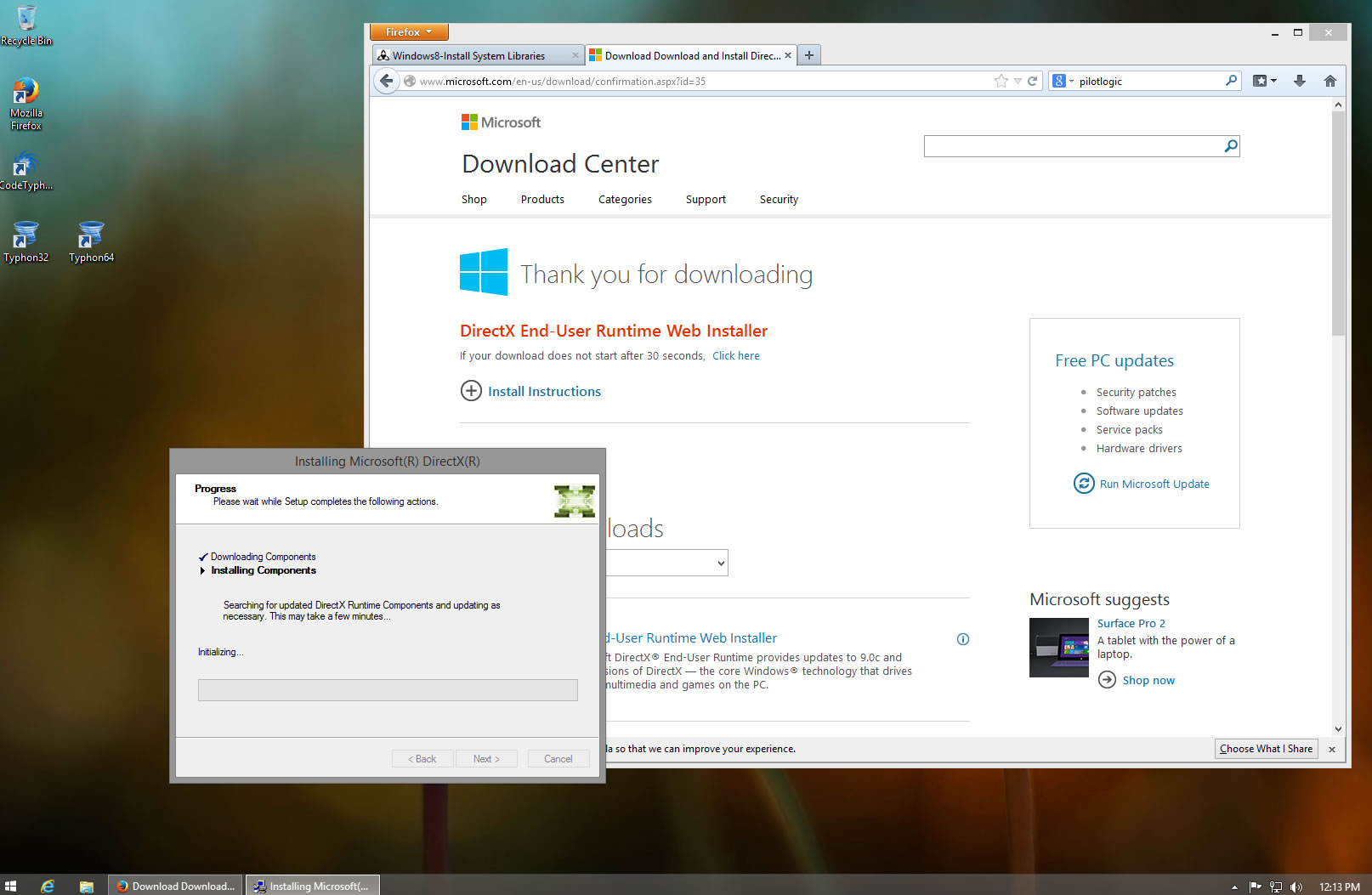
Task: Click the Firefox back arrow button
Action: click(x=387, y=81)
